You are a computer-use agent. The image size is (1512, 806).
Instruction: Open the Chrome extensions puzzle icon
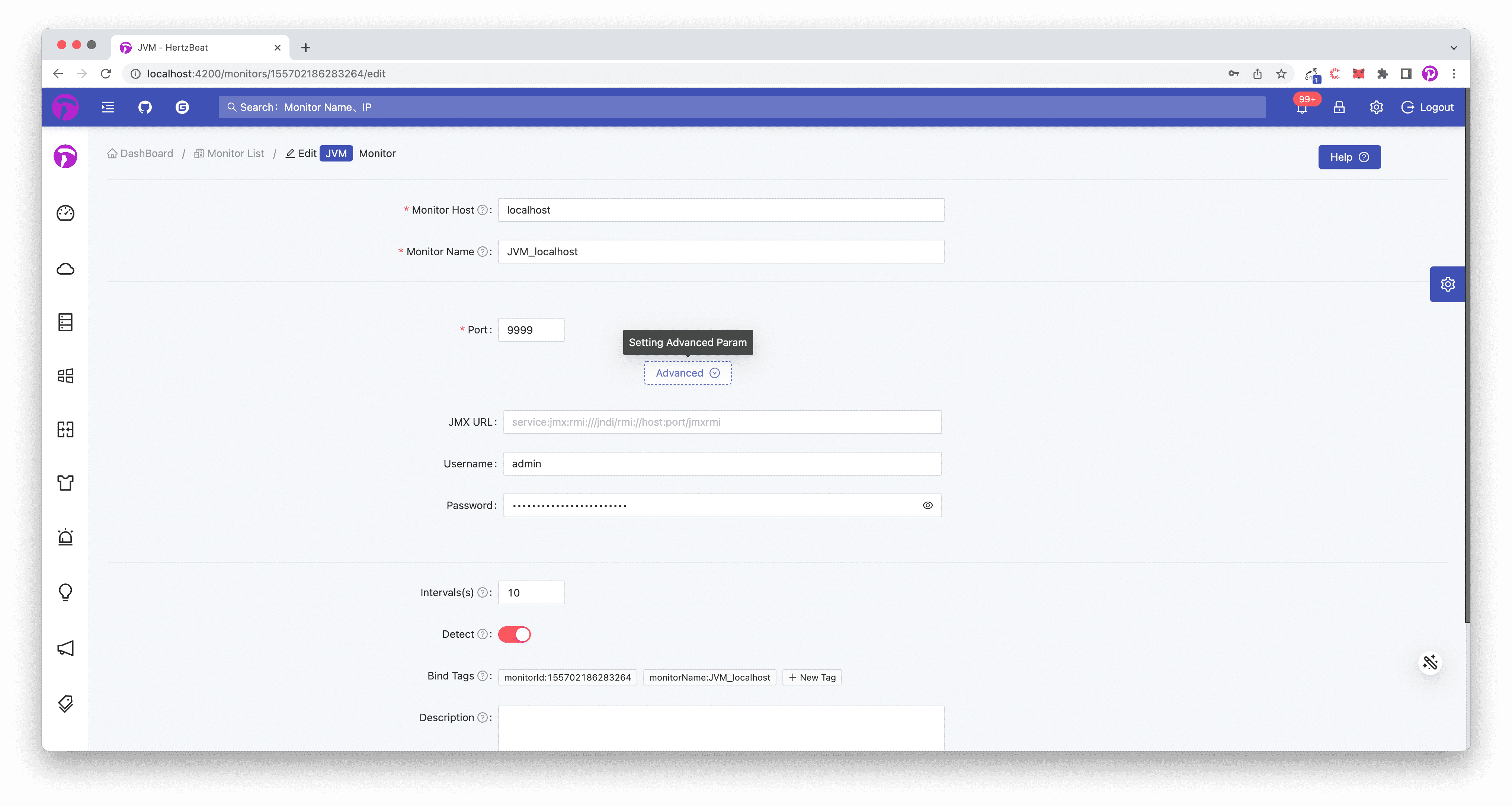click(1382, 73)
